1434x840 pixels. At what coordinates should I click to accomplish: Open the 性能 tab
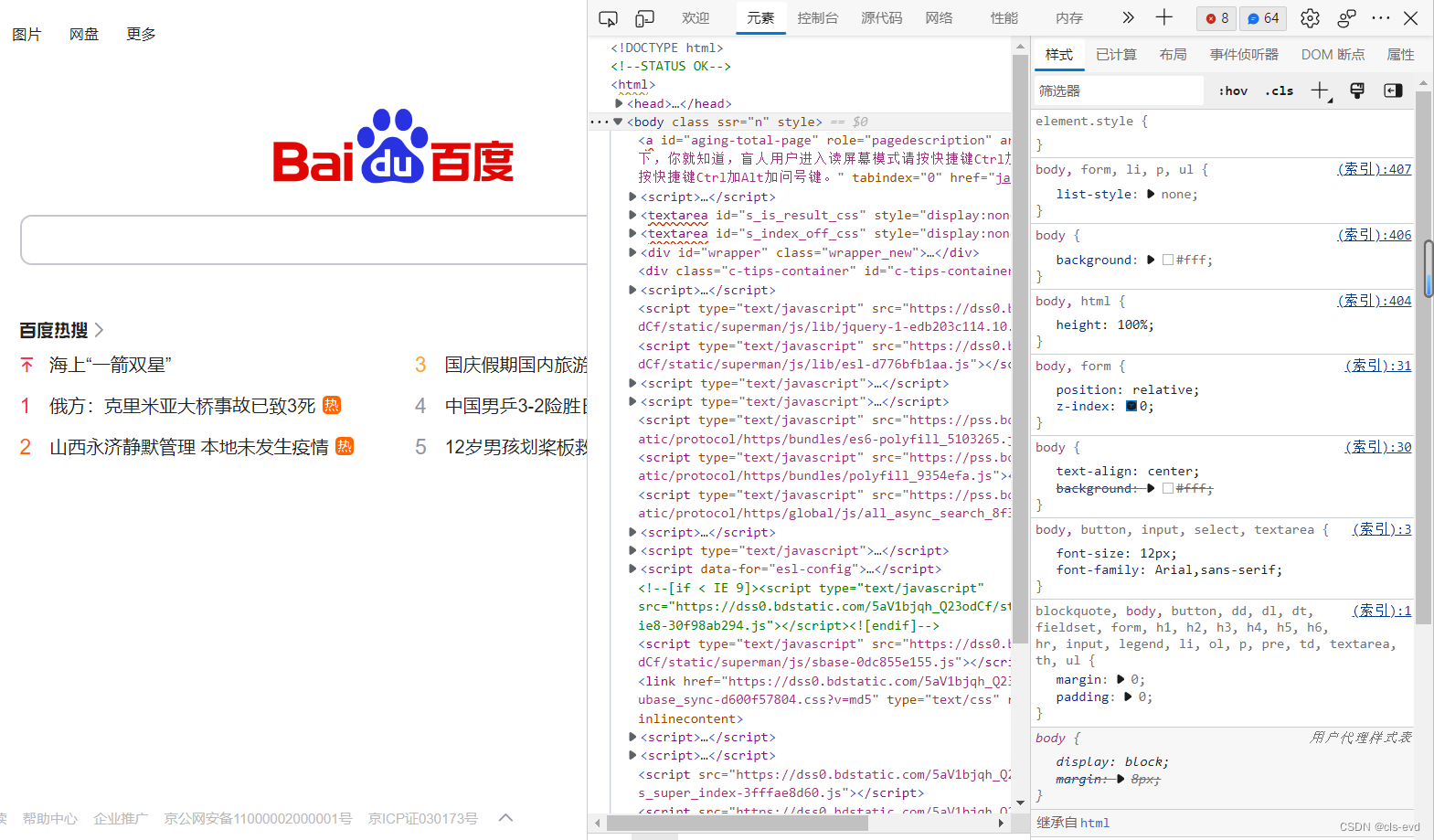point(1004,18)
